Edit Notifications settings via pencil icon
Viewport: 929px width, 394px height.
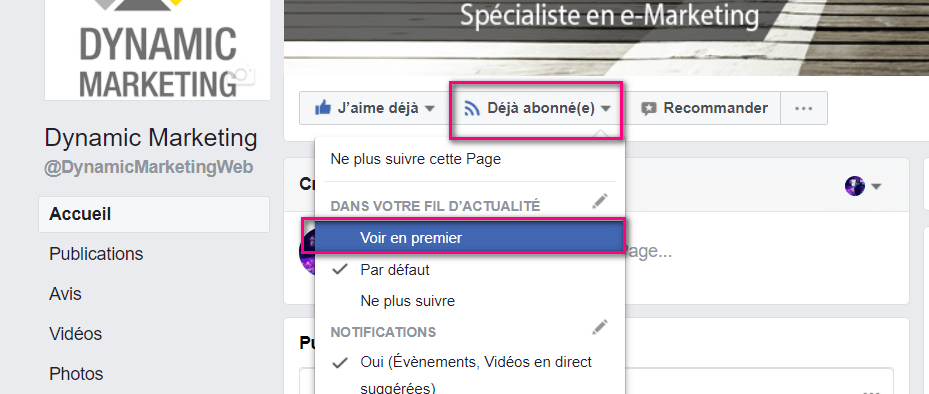tap(600, 328)
